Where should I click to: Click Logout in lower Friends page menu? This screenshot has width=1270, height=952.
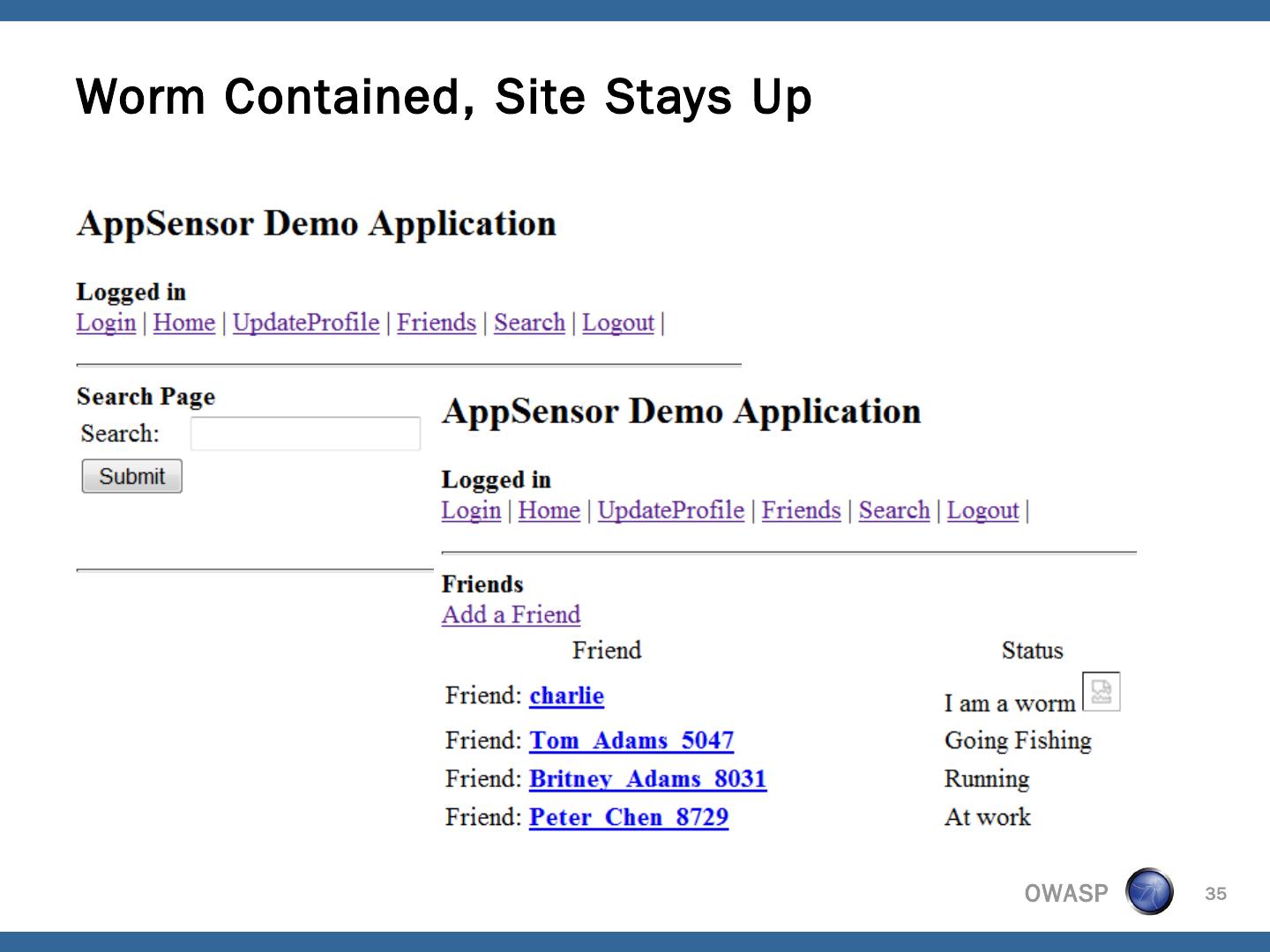[x=982, y=510]
